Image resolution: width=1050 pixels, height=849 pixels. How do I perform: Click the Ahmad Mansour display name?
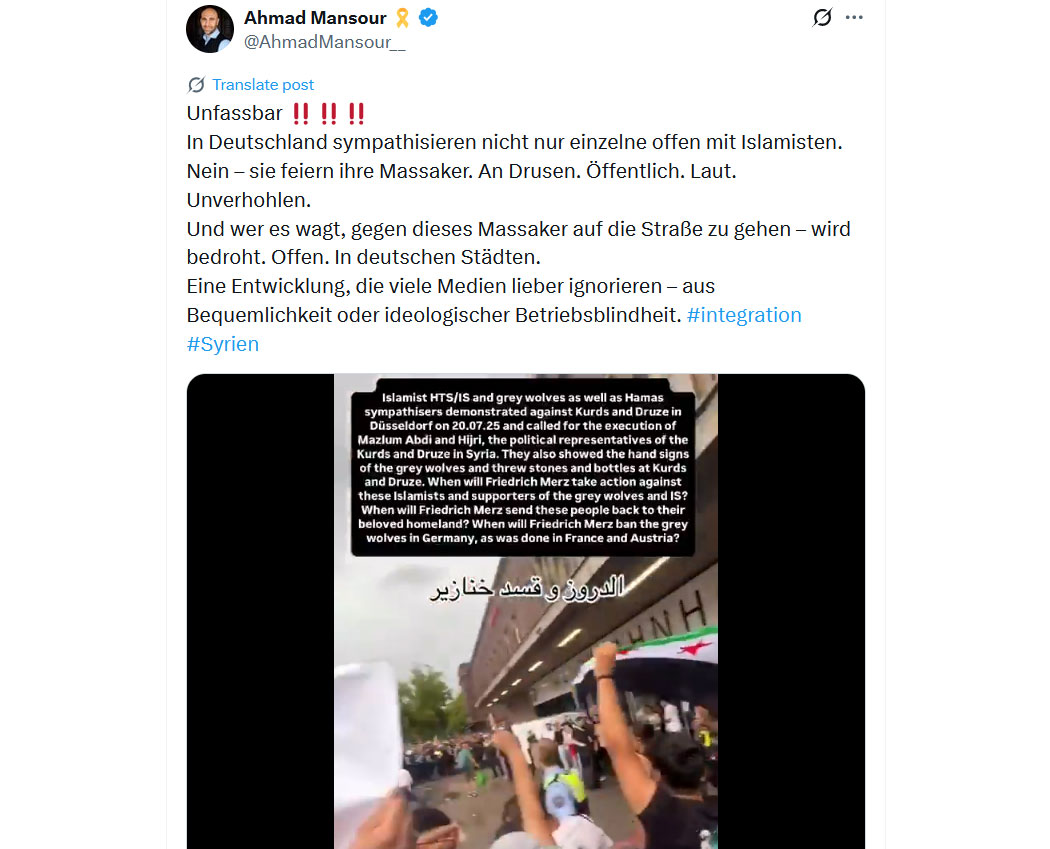(315, 18)
